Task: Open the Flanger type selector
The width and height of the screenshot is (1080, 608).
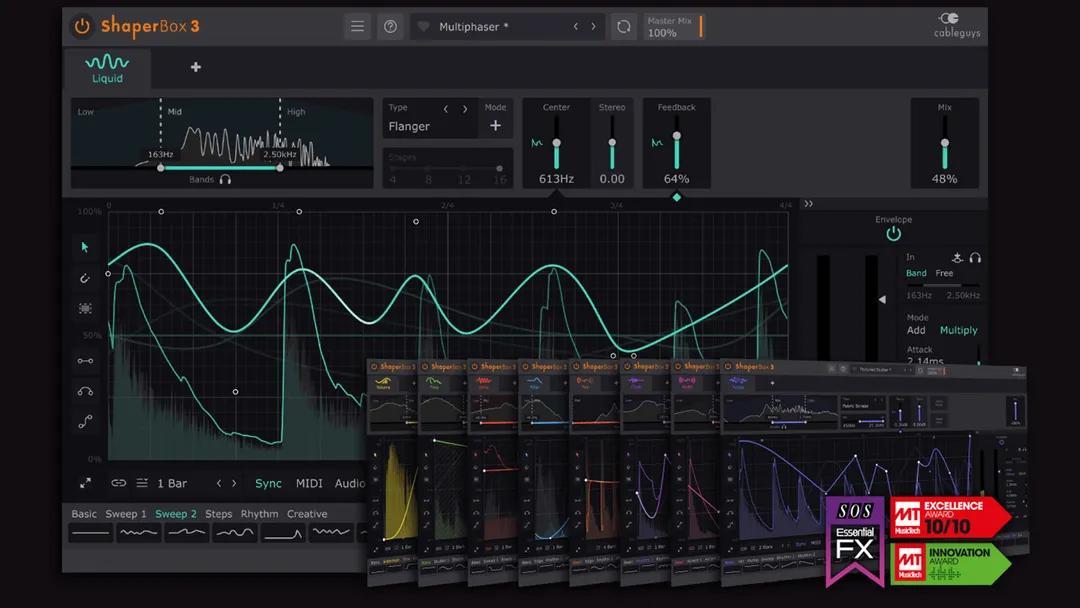Action: (x=409, y=127)
